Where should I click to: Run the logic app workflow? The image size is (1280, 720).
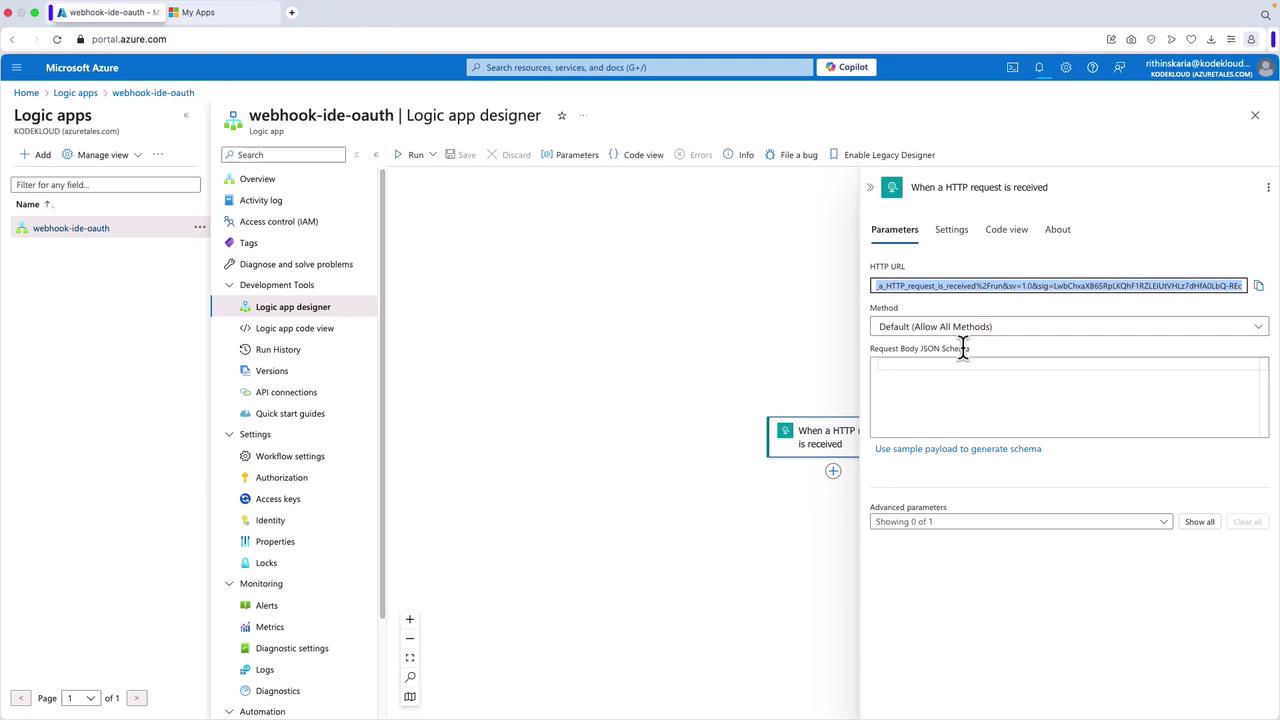[x=409, y=155]
